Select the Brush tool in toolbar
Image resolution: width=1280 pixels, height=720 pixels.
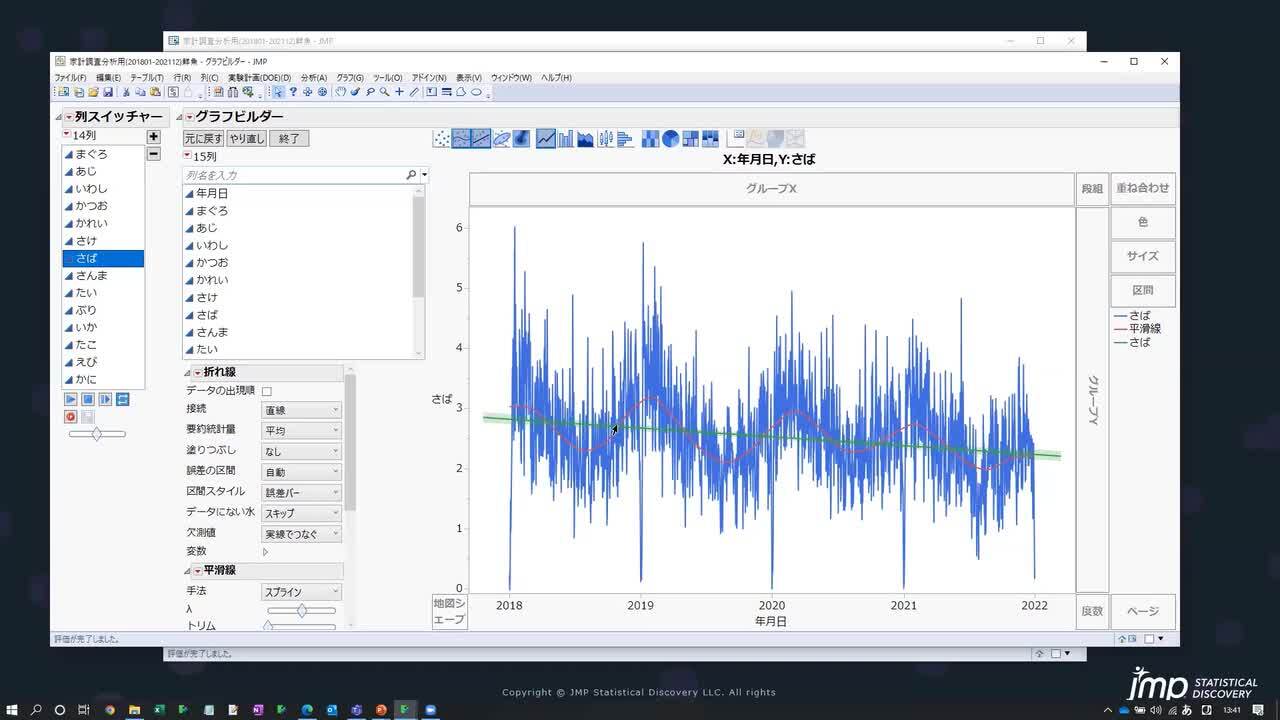click(355, 92)
